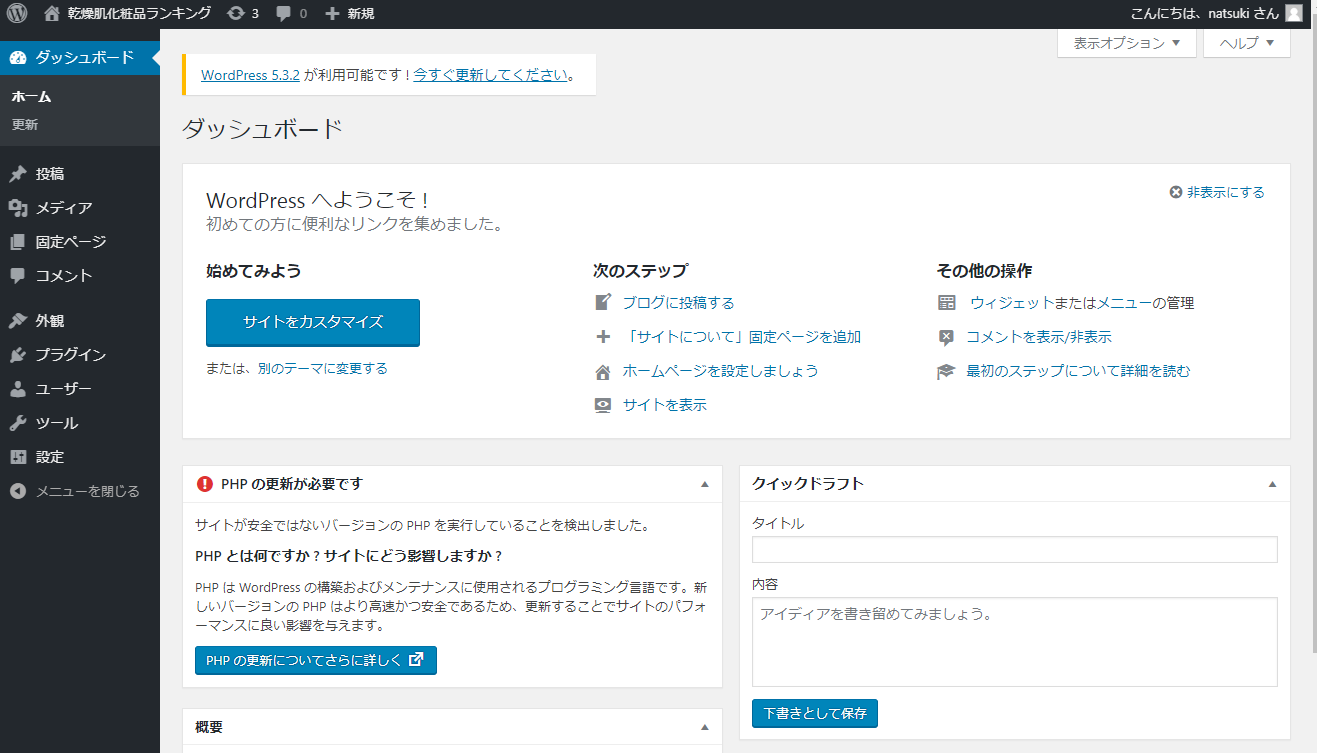Click the プラグイン plug icon
The image size is (1317, 753).
pyautogui.click(x=18, y=355)
